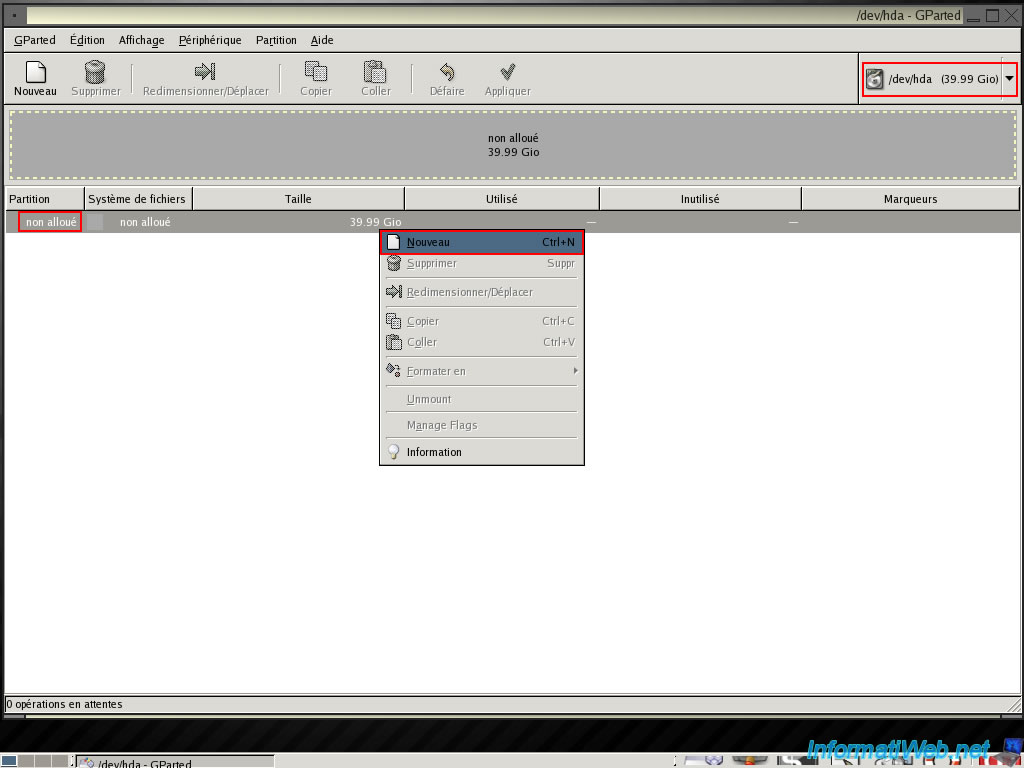Open the Édition menu
Viewport: 1024px width, 768px height.
pyautogui.click(x=87, y=40)
